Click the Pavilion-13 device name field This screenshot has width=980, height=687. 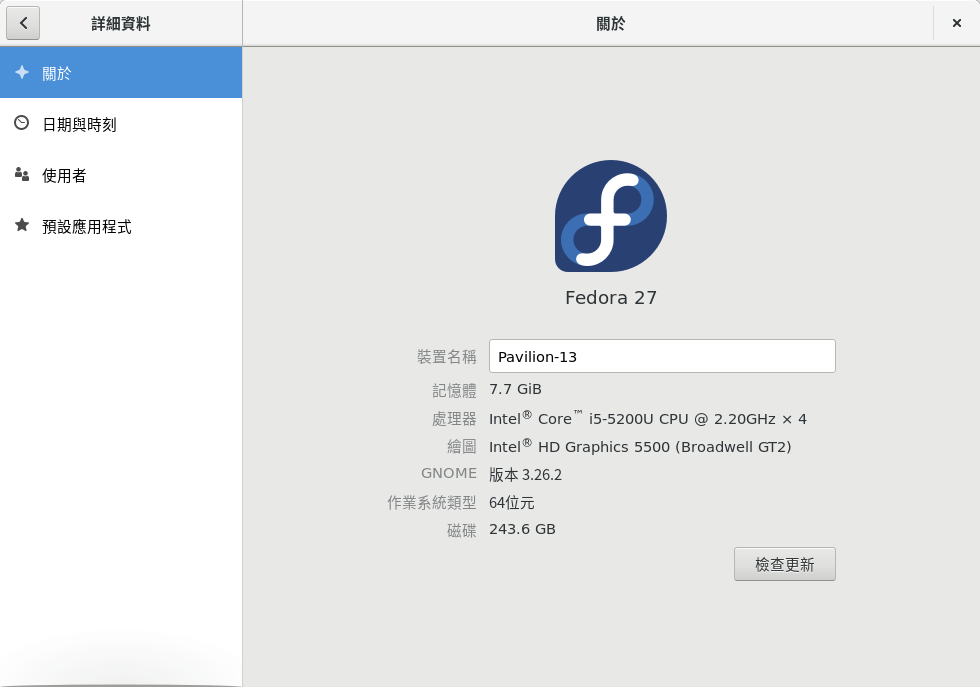(662, 356)
